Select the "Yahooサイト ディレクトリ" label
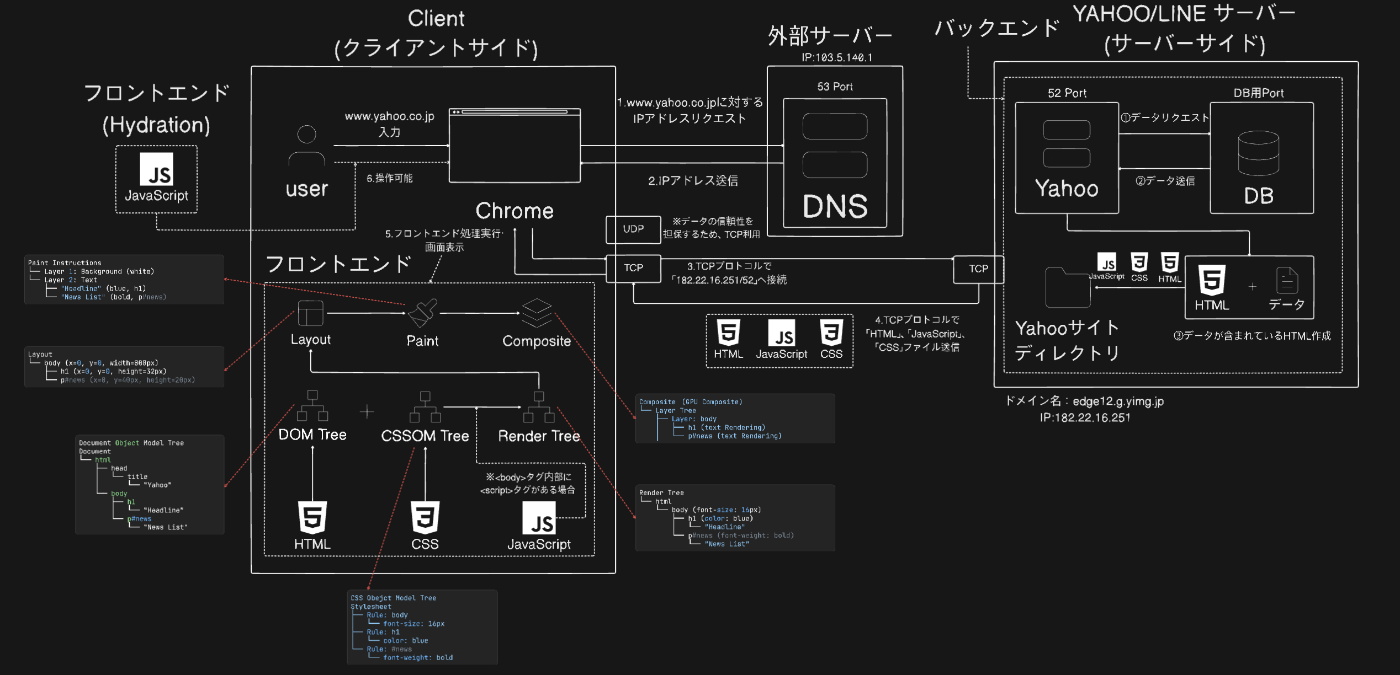This screenshot has width=1400, height=675. click(1068, 340)
